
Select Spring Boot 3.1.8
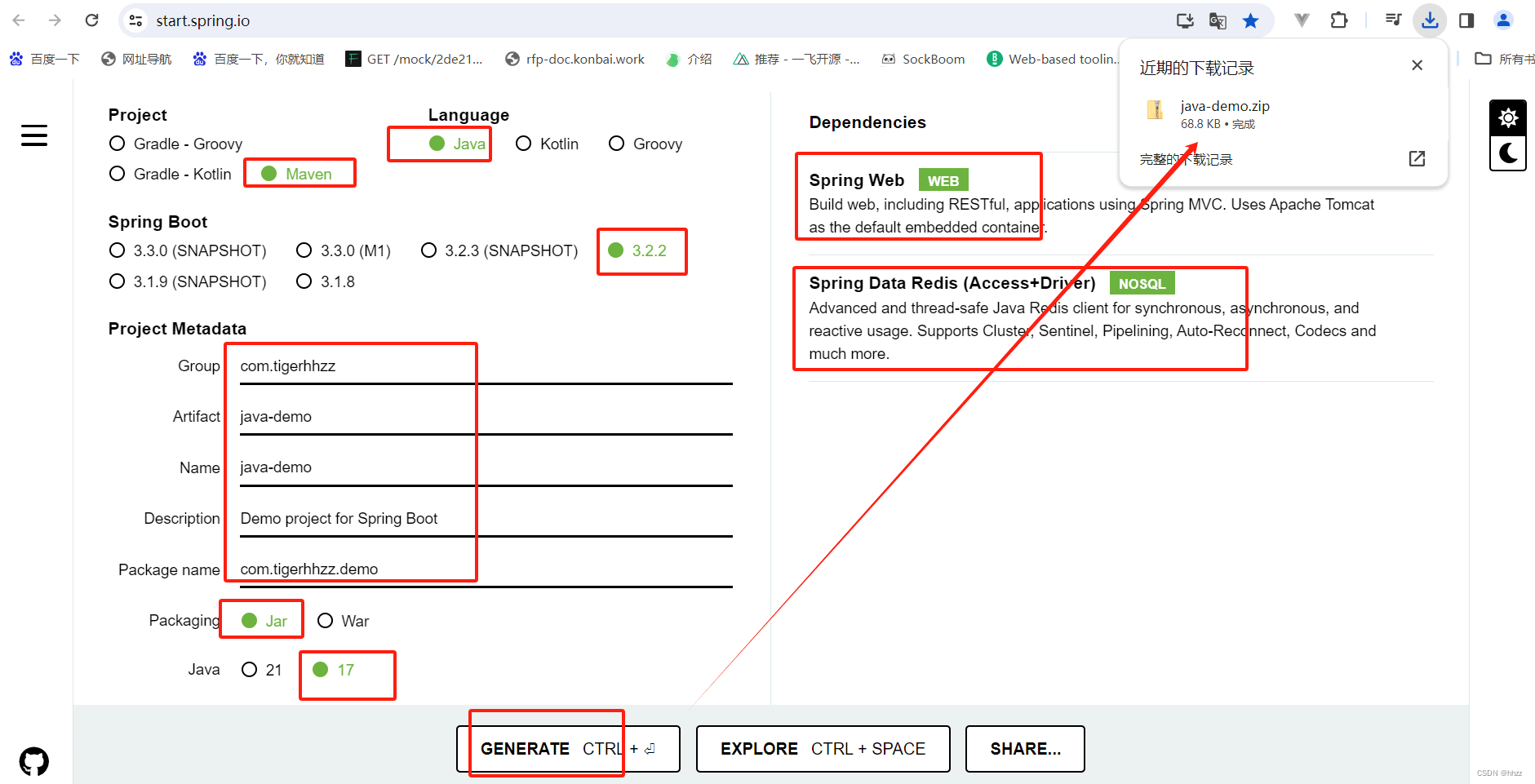coord(326,281)
